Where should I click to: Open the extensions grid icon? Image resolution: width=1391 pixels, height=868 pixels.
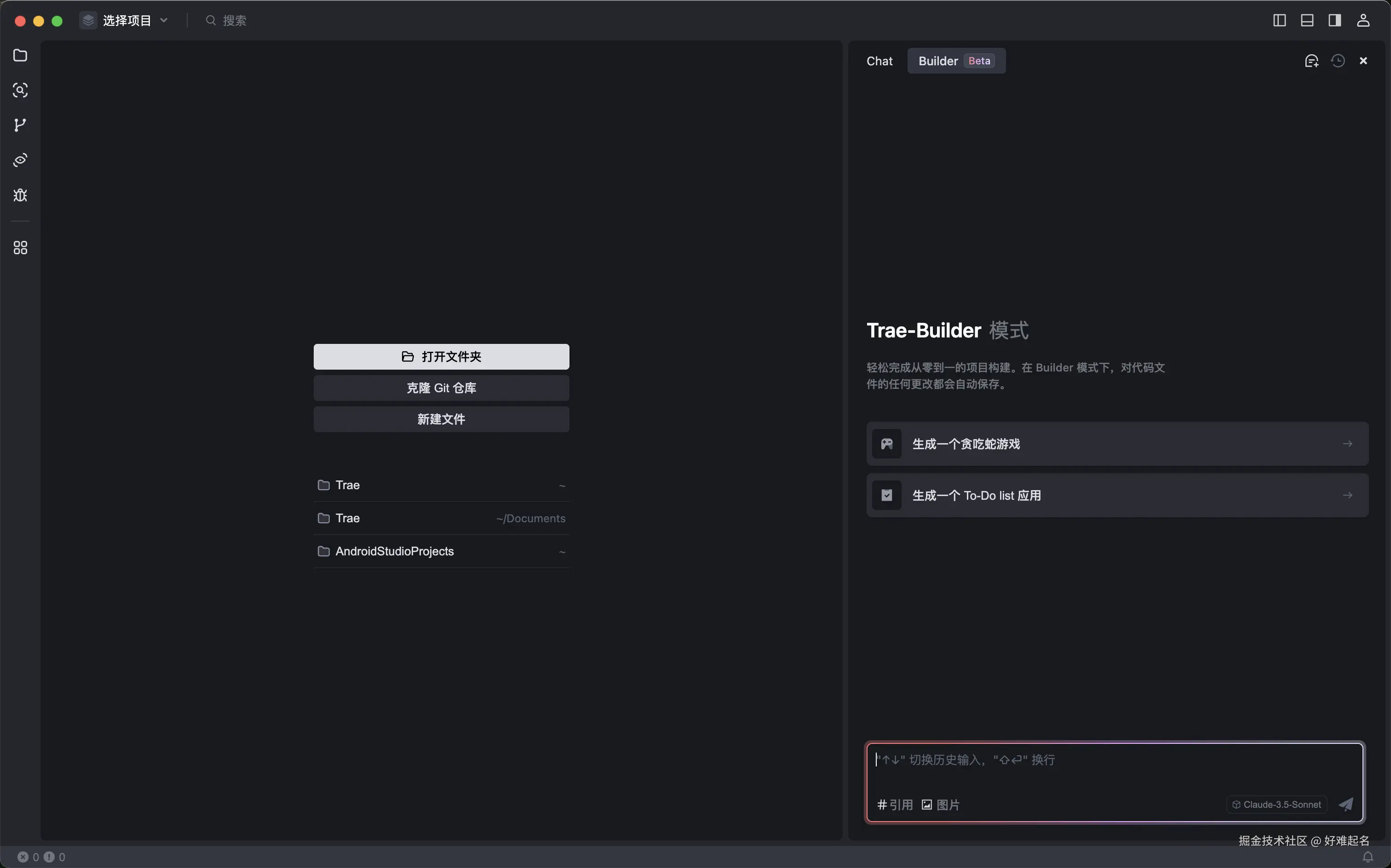click(20, 247)
